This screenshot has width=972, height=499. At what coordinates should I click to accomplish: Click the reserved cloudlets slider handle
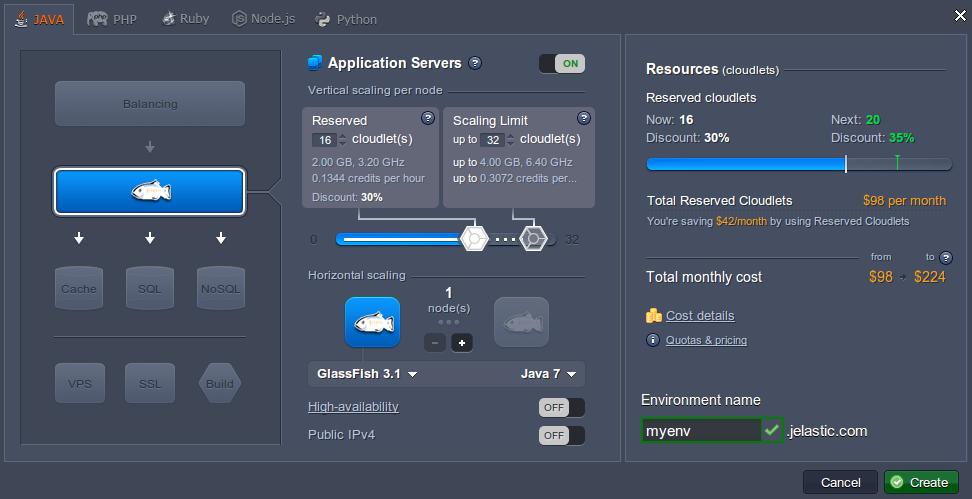click(474, 239)
